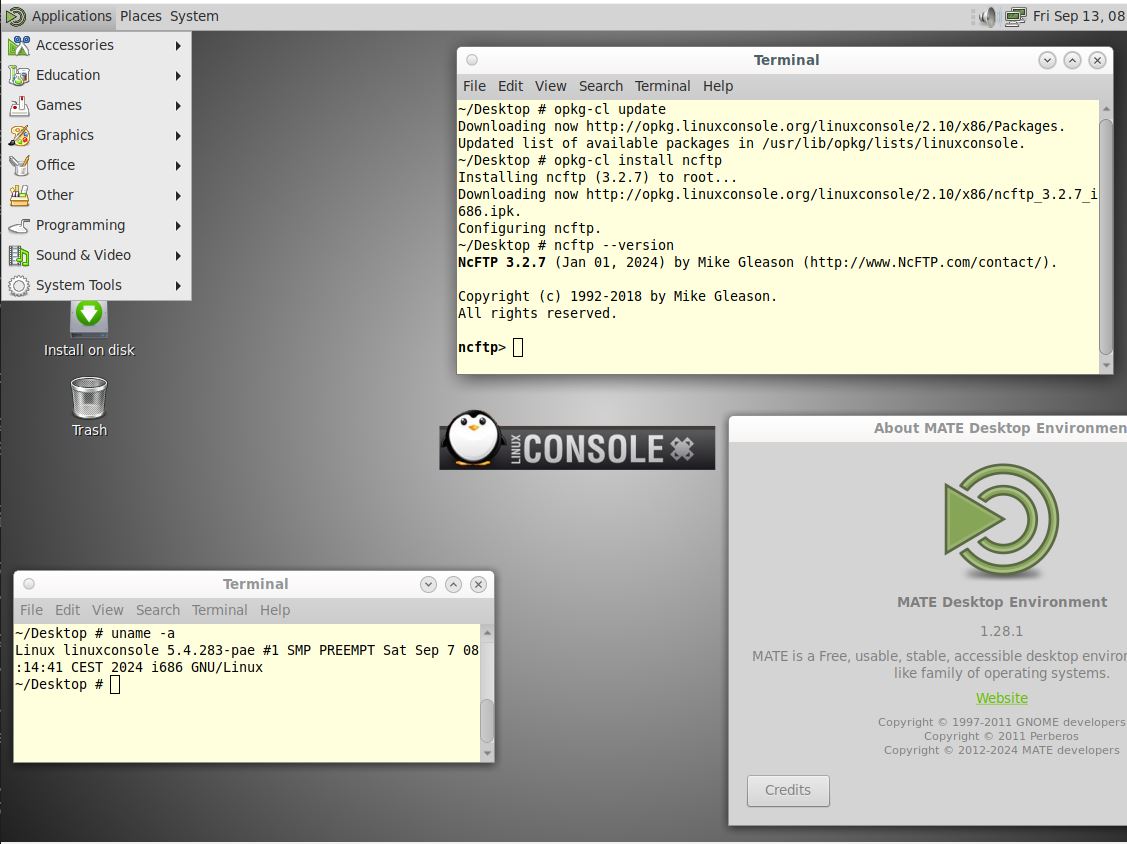The width and height of the screenshot is (1127, 844).
Task: Maximize the uname Terminal window
Action: tap(454, 584)
